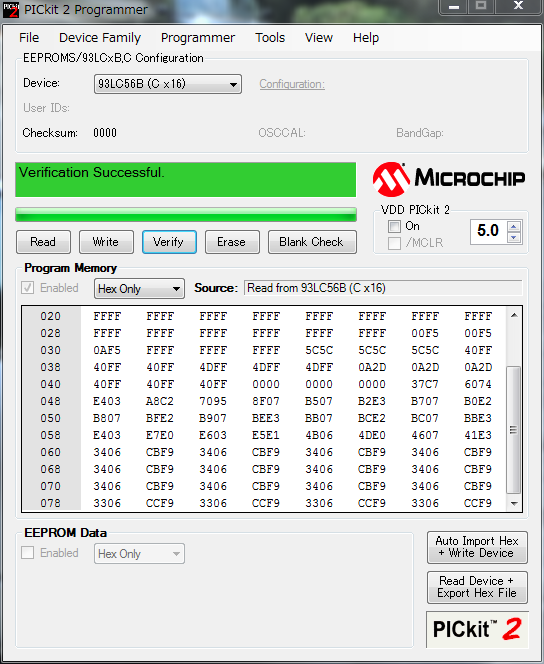The image size is (544, 664).
Task: Increase VDD voltage with up arrow
Action: (x=514, y=227)
